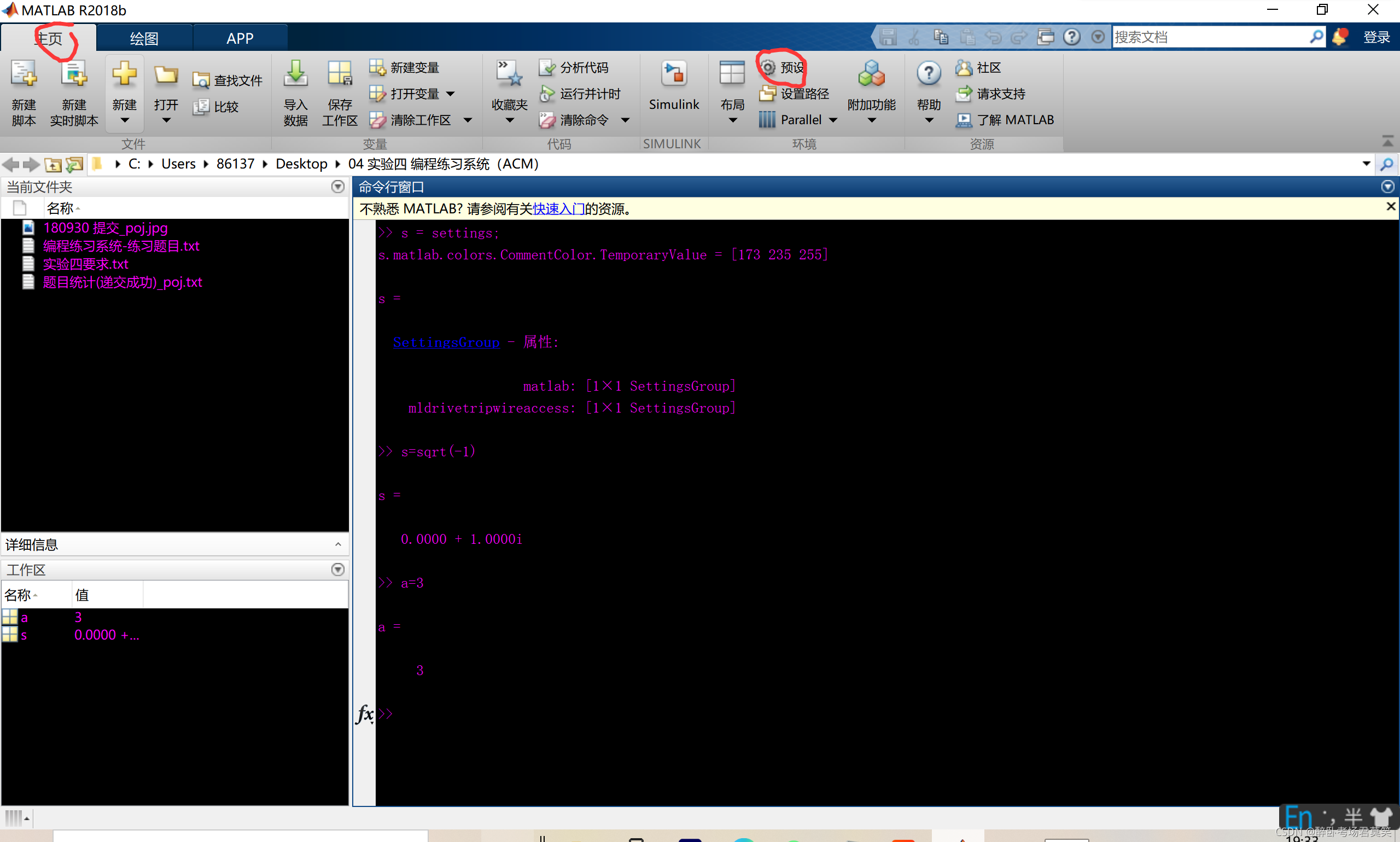Viewport: 1400px width, 842px height.
Task: Open the 打开 folder button
Action: pyautogui.click(x=166, y=93)
